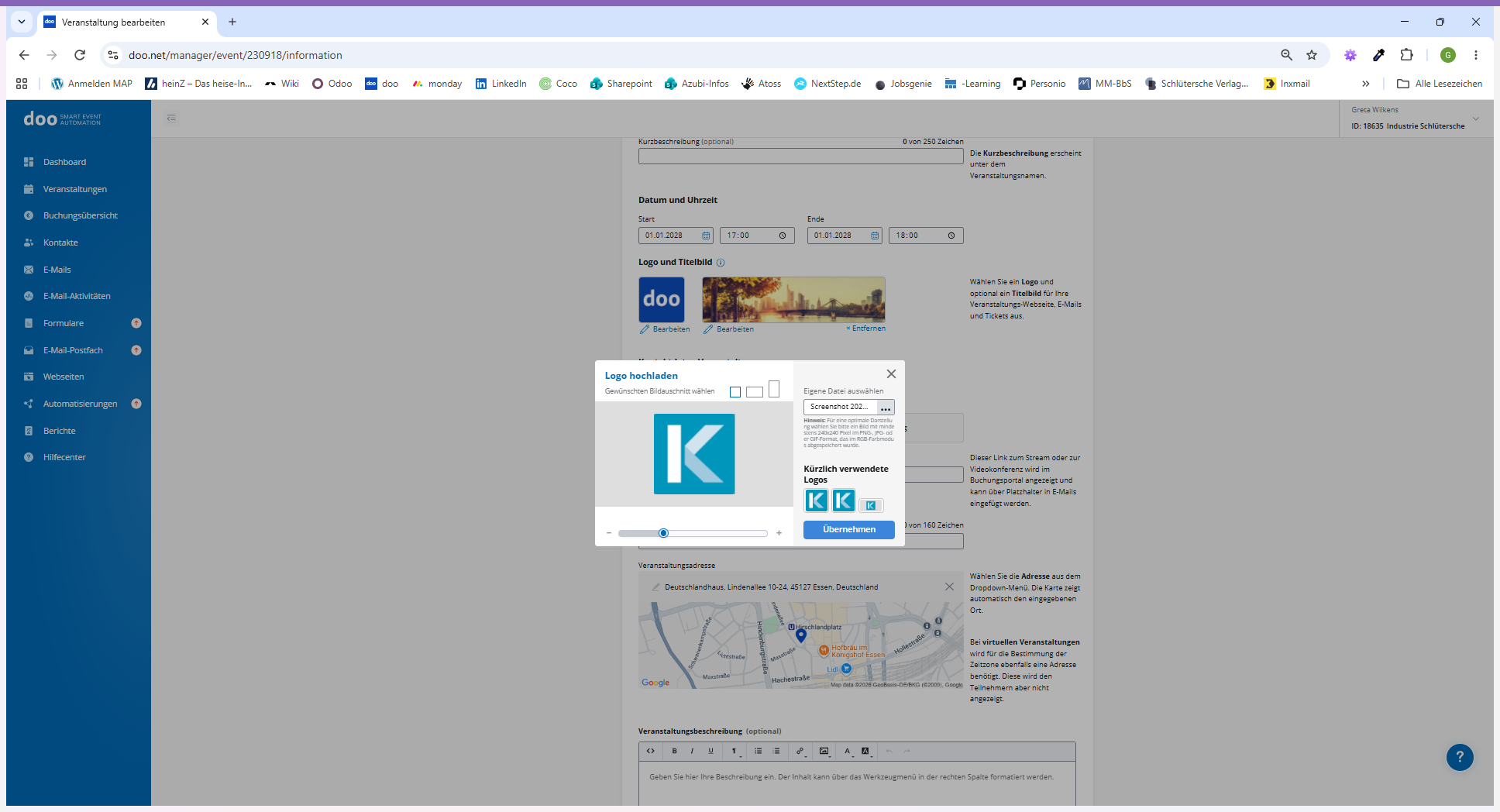Image resolution: width=1500 pixels, height=812 pixels.
Task: Select the portrait crop format
Action: 774,389
